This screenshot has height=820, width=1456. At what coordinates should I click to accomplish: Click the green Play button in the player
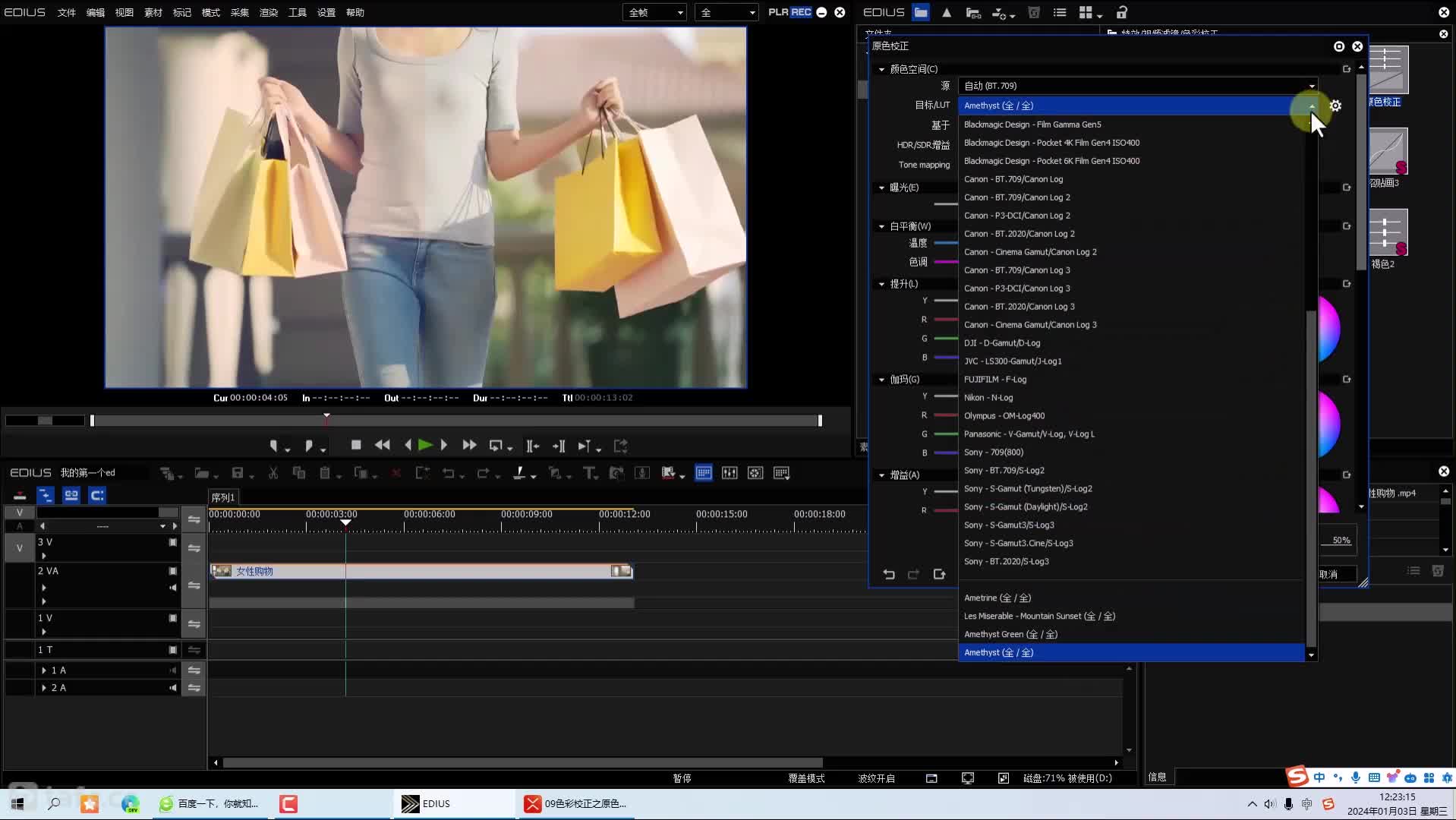point(425,446)
